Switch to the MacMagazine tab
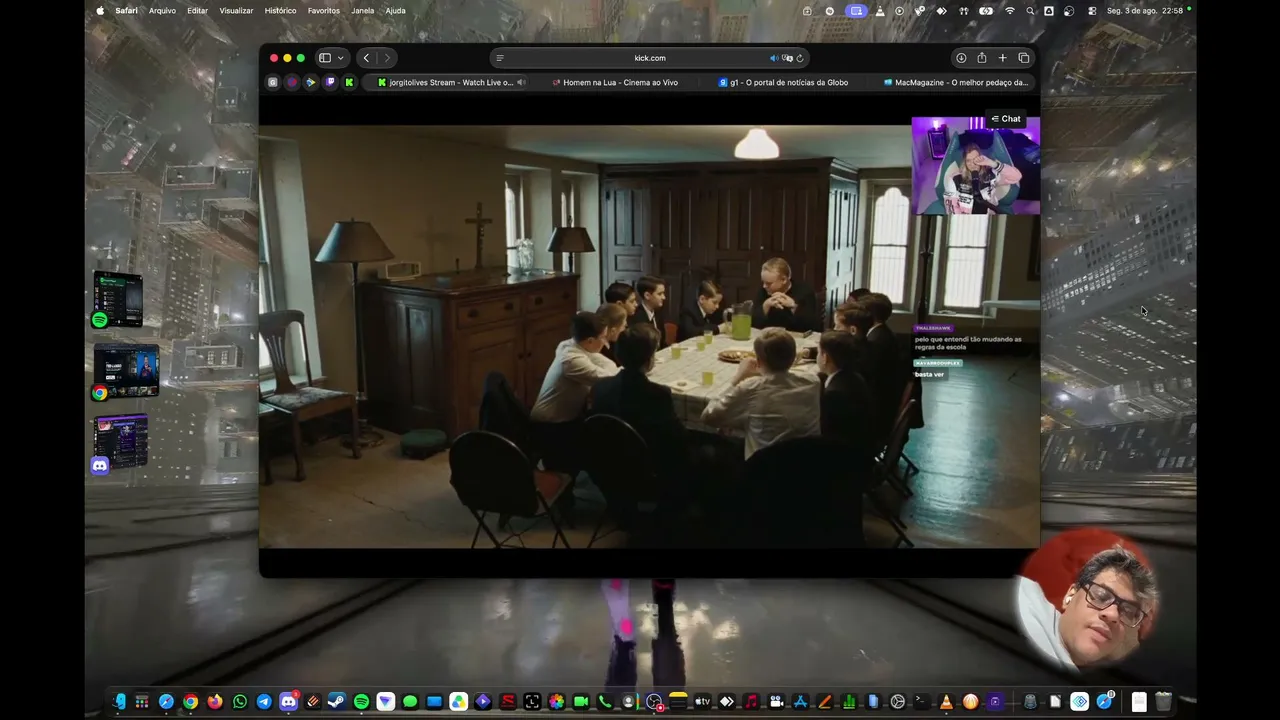The image size is (1280, 720). click(955, 83)
